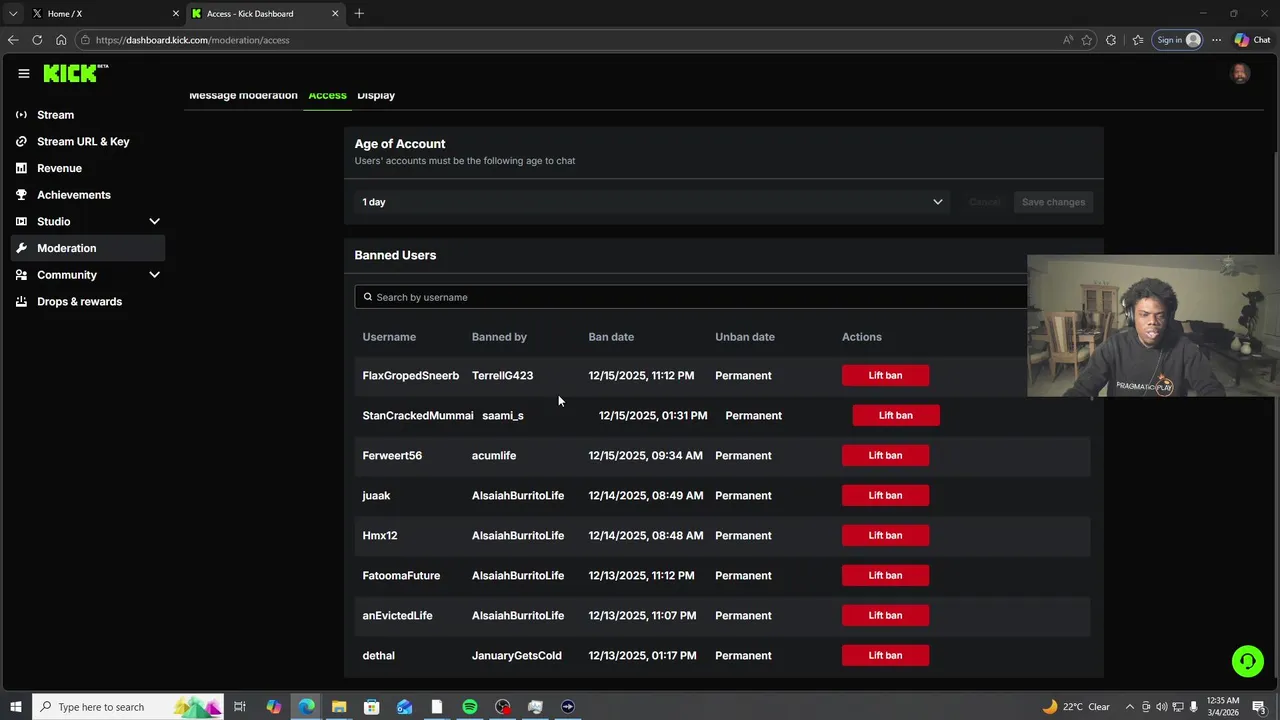Click banned-by name JanuaryGetsCold
The image size is (1280, 720).
[517, 655]
